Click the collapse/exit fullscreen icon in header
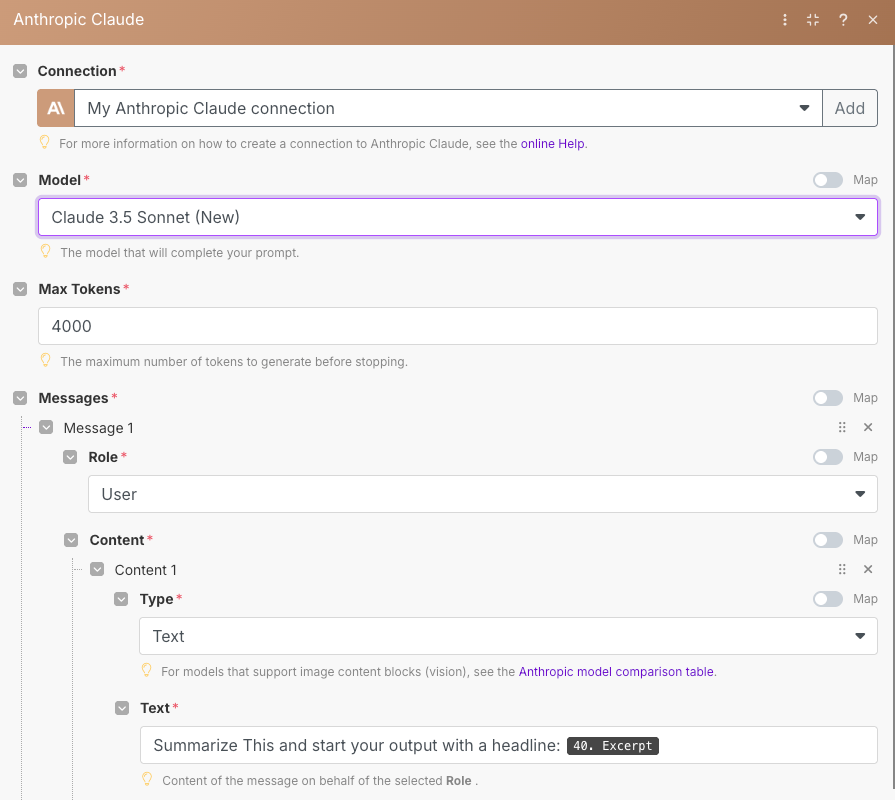Viewport: 895px width, 800px height. click(x=813, y=20)
